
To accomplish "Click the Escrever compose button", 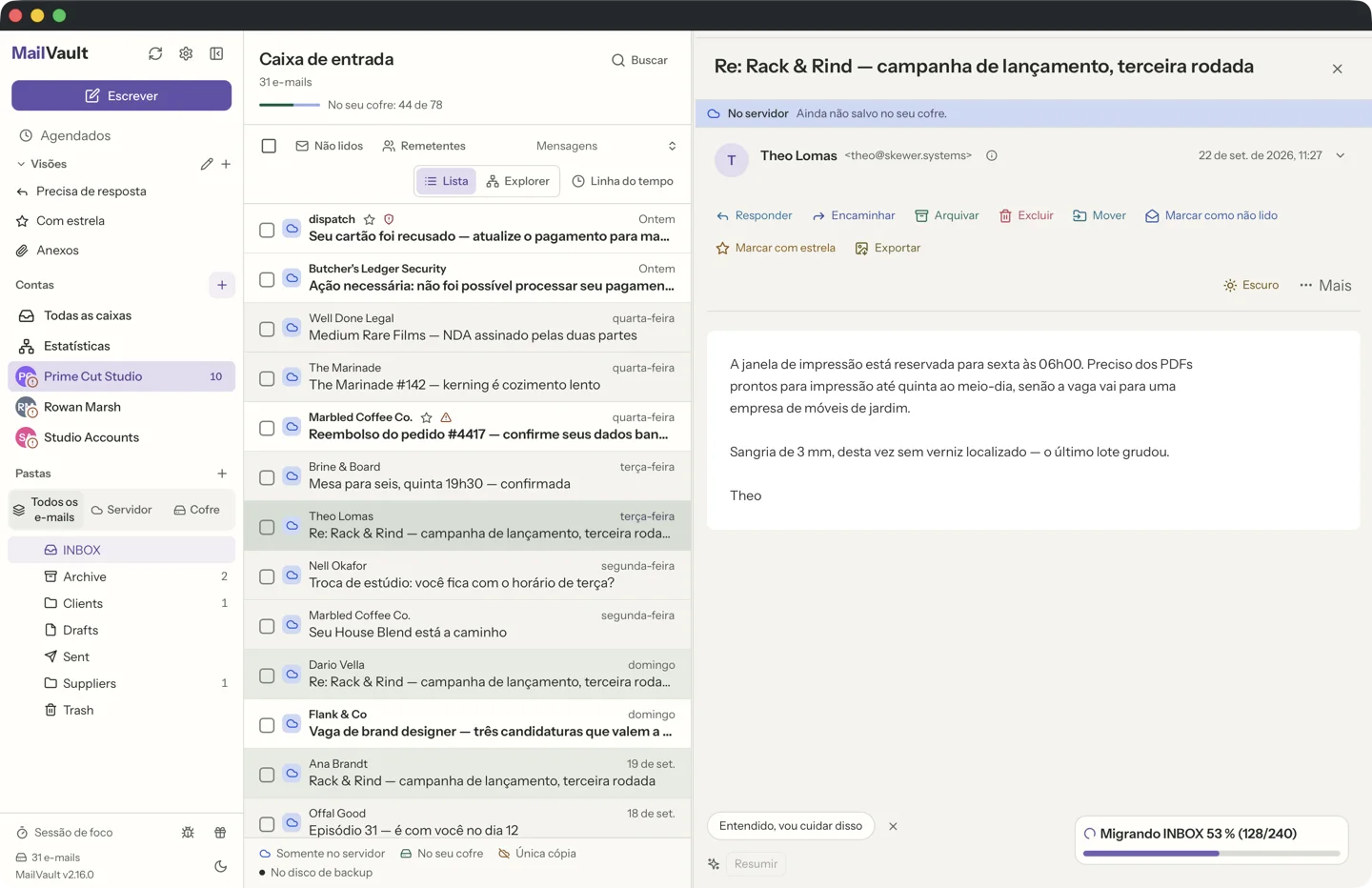I will click(121, 95).
